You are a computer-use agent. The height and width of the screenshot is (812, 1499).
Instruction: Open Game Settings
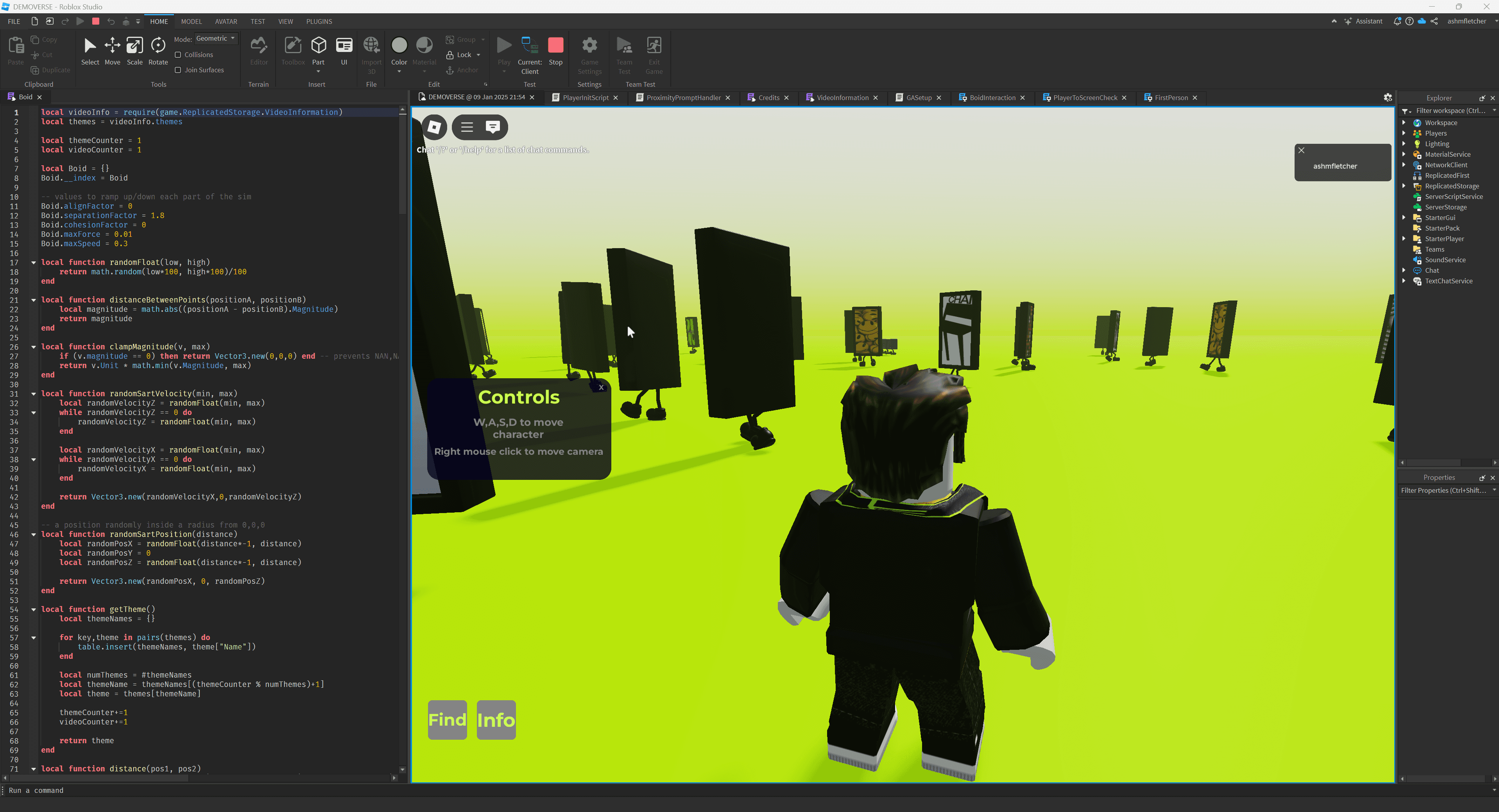589,55
